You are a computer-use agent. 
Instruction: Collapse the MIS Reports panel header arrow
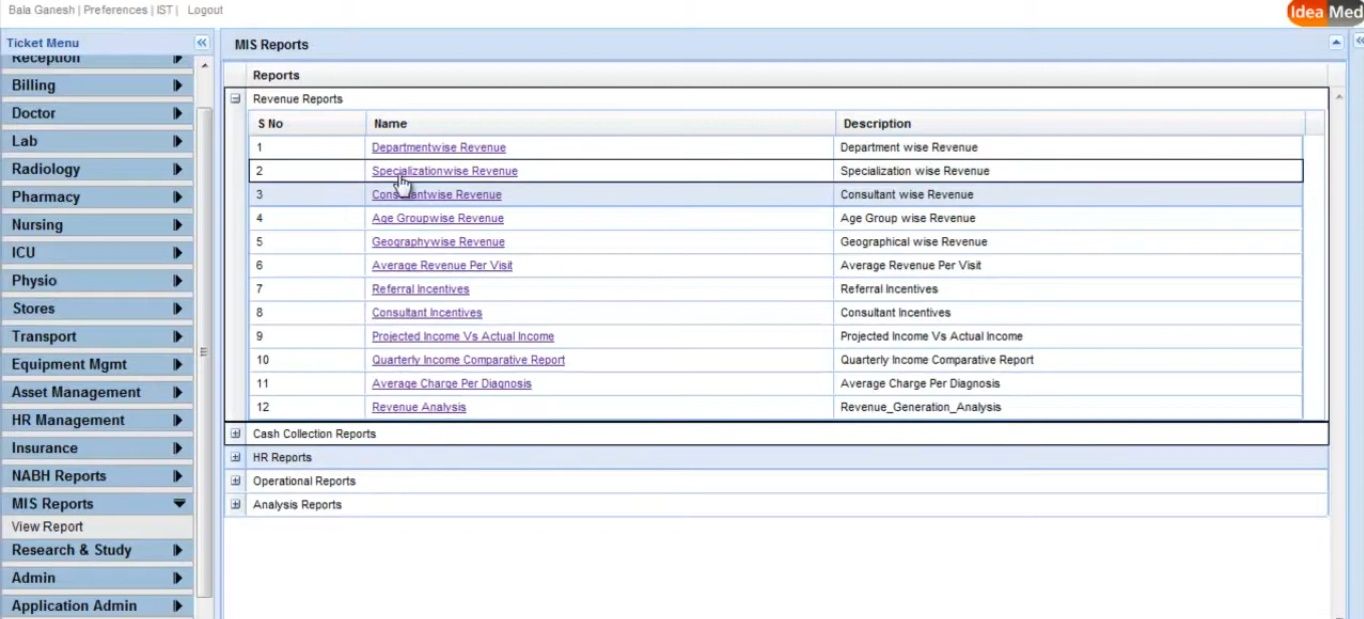[x=1336, y=43]
